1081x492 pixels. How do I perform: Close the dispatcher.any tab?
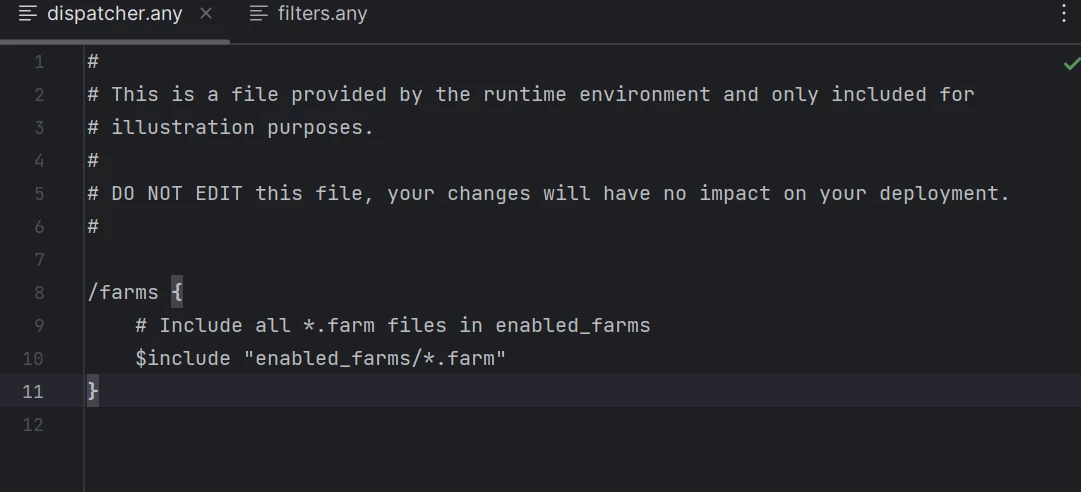pyautogui.click(x=205, y=14)
